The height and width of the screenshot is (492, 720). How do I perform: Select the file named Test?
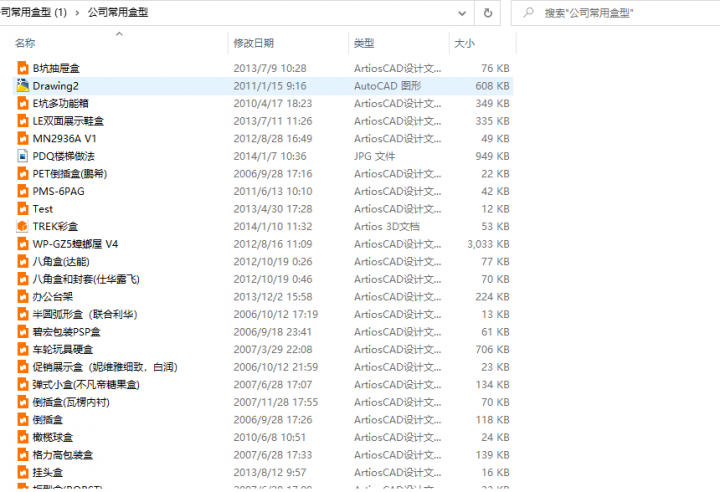[43, 209]
